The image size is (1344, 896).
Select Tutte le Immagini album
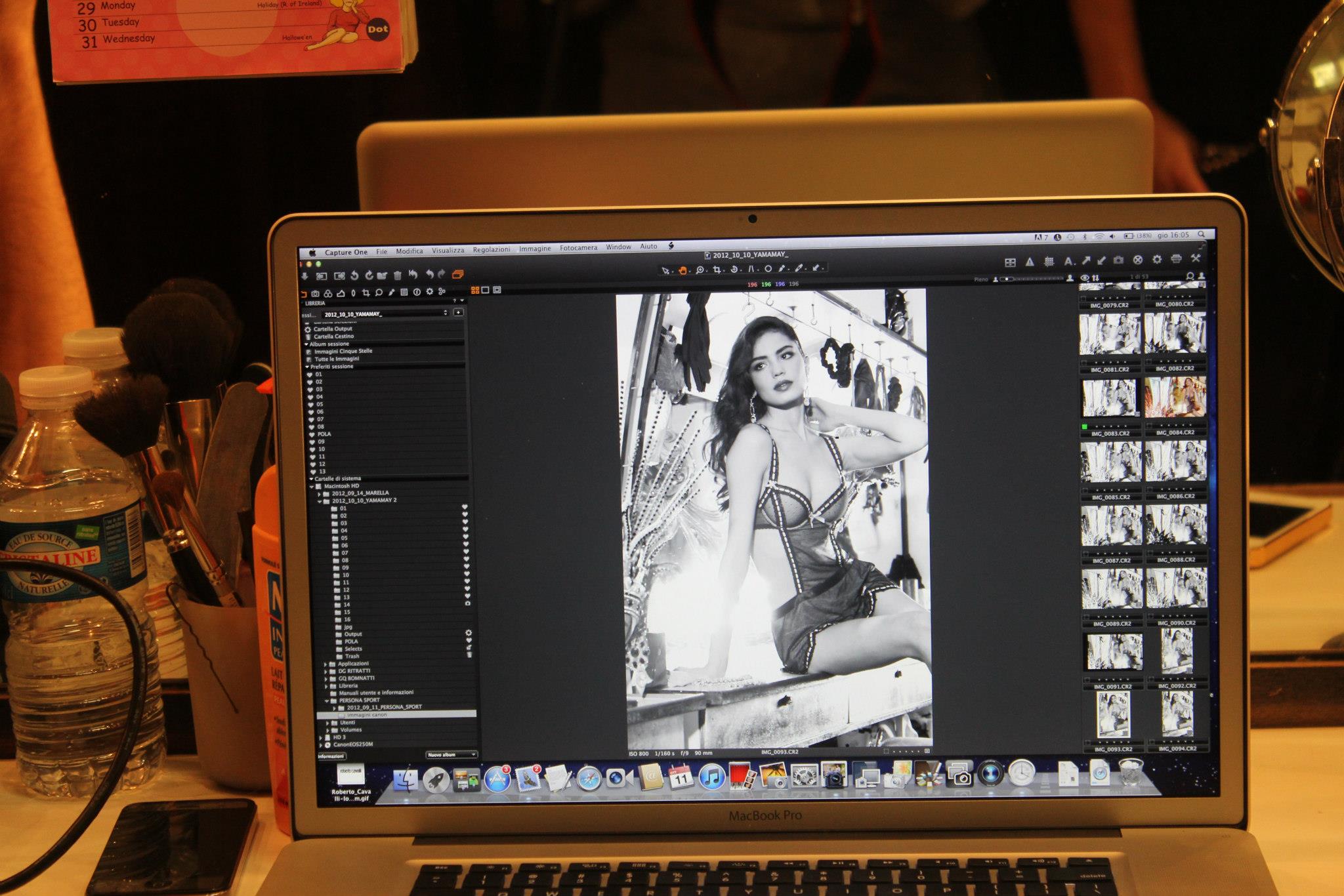click(x=337, y=359)
